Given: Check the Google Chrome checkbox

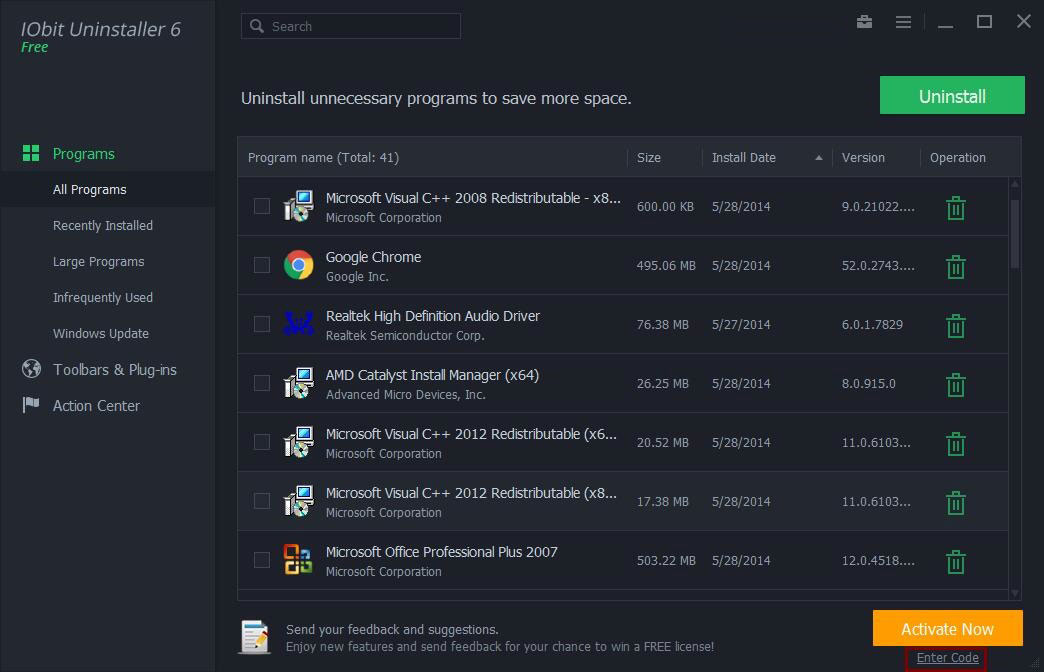Looking at the screenshot, I should coord(262,265).
